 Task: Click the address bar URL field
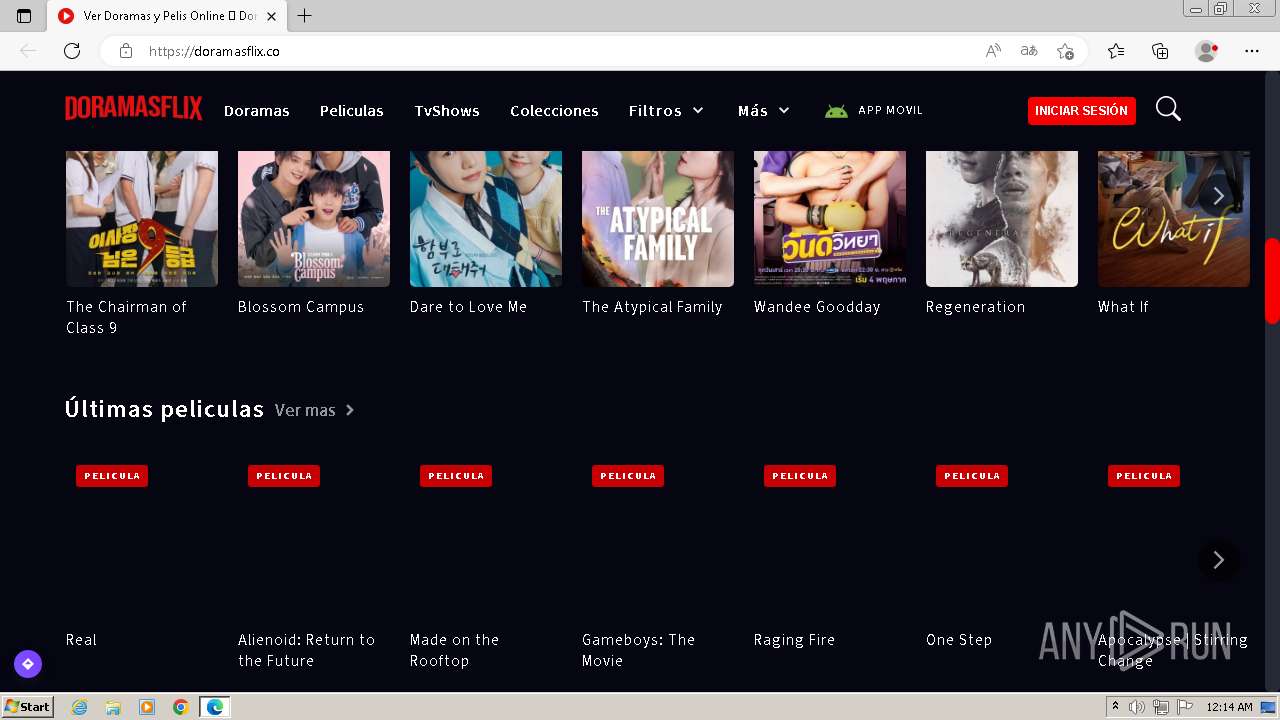click(560, 51)
